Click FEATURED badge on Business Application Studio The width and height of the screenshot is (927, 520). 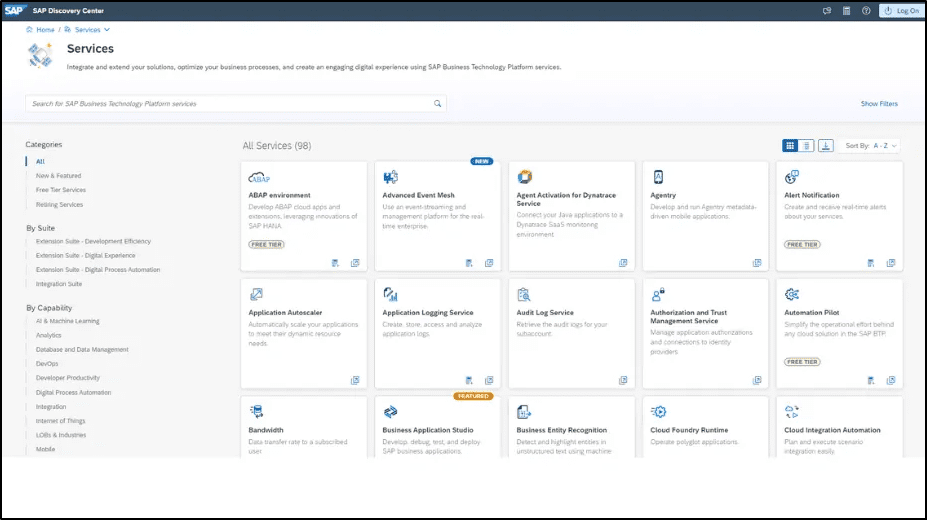coord(473,396)
